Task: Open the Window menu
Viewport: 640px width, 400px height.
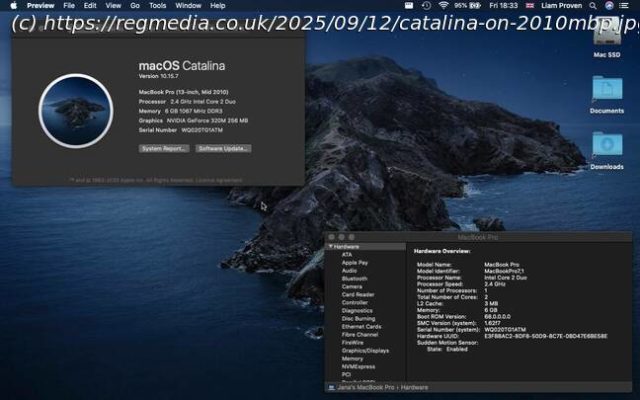Action: click(188, 6)
